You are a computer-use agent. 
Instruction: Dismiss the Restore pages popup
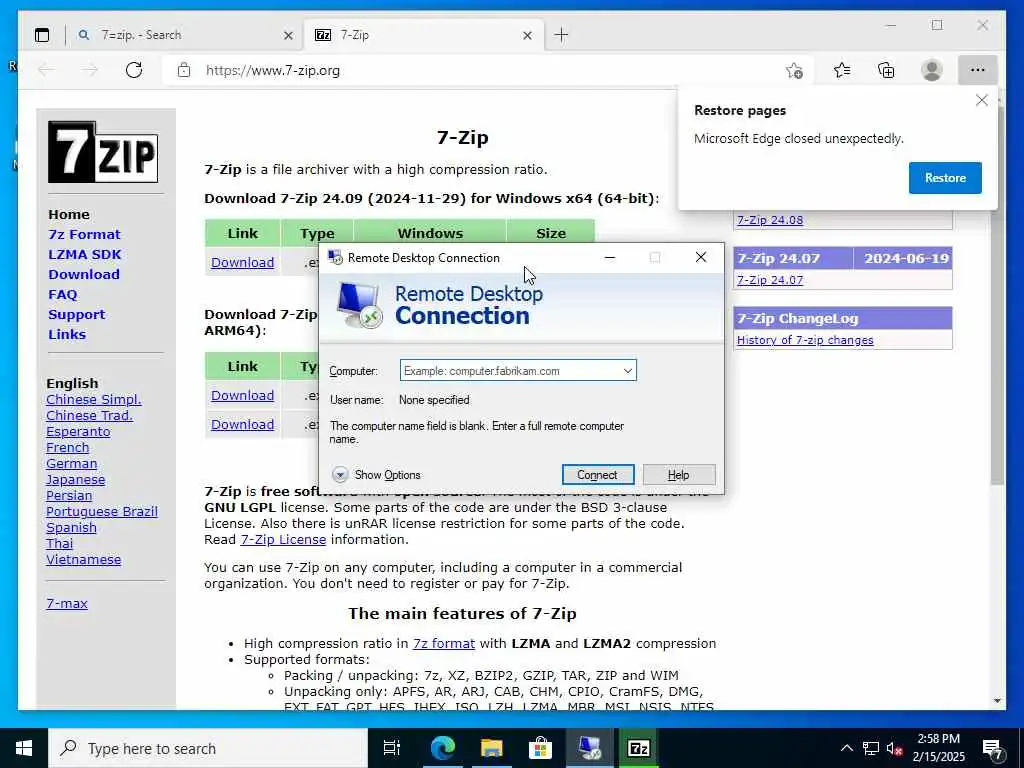tap(982, 100)
